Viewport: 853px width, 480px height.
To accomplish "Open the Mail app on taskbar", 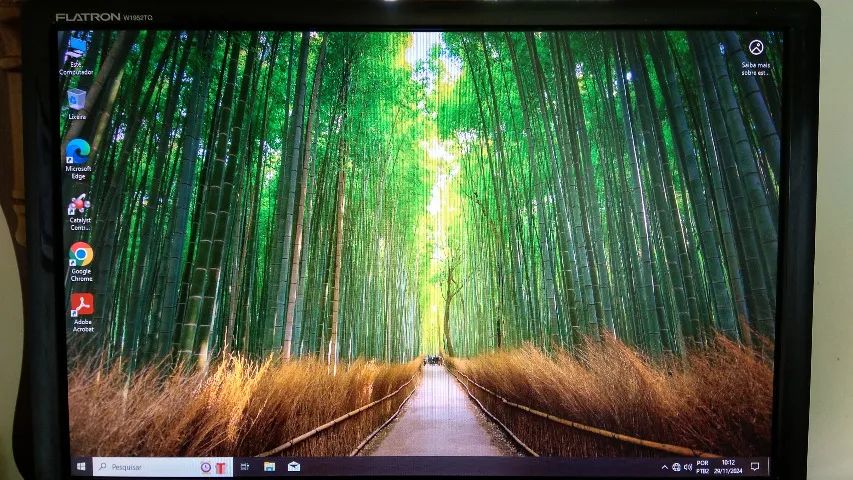I will click(294, 467).
